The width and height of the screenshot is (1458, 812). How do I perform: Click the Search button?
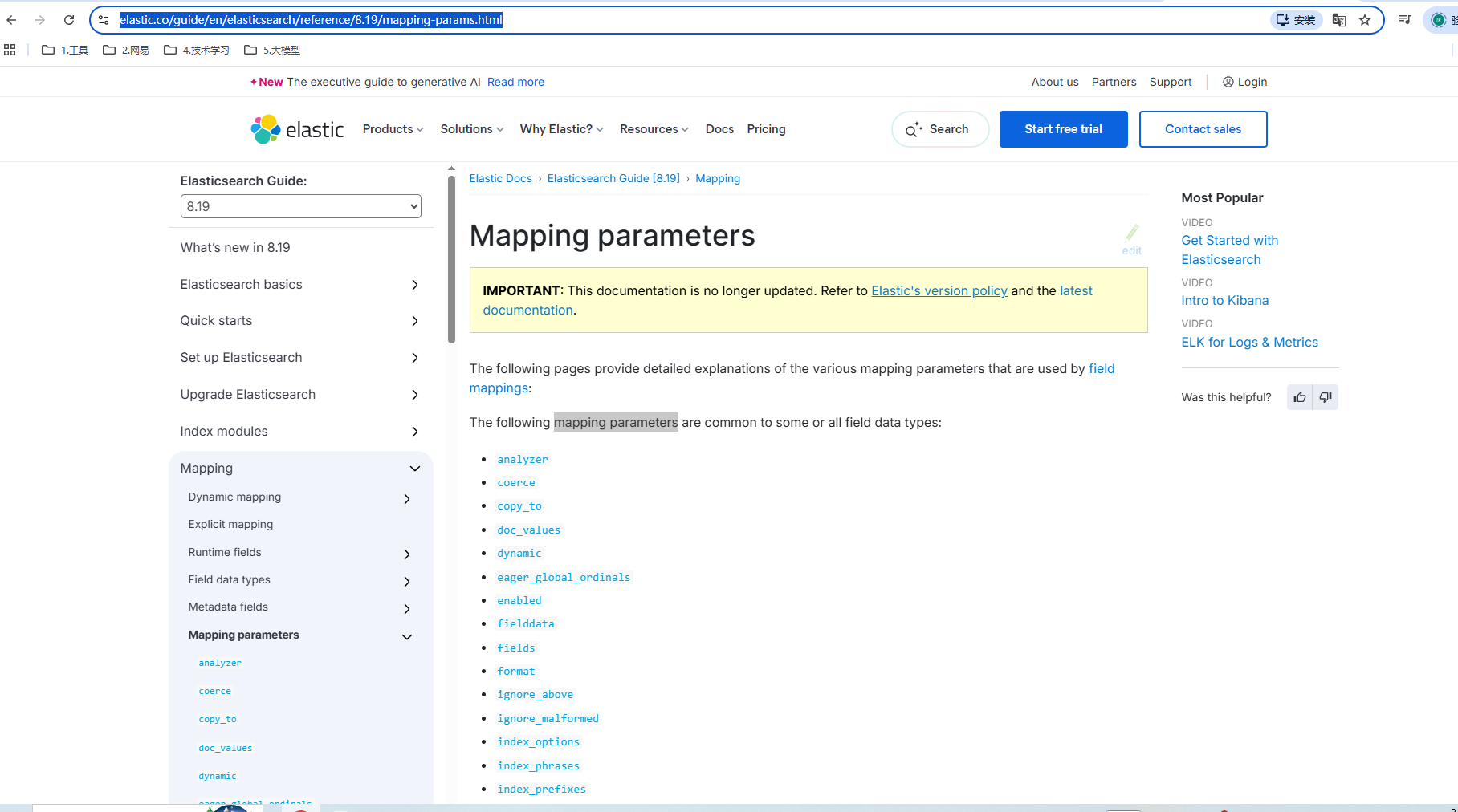[x=940, y=129]
